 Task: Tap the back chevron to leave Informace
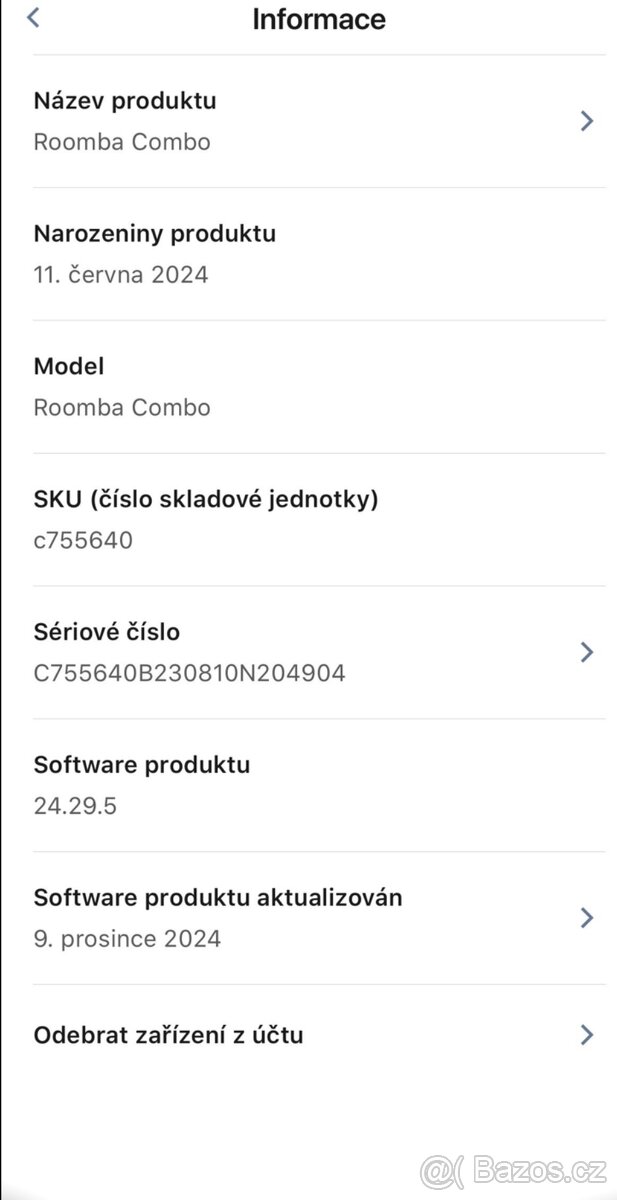[x=32, y=17]
